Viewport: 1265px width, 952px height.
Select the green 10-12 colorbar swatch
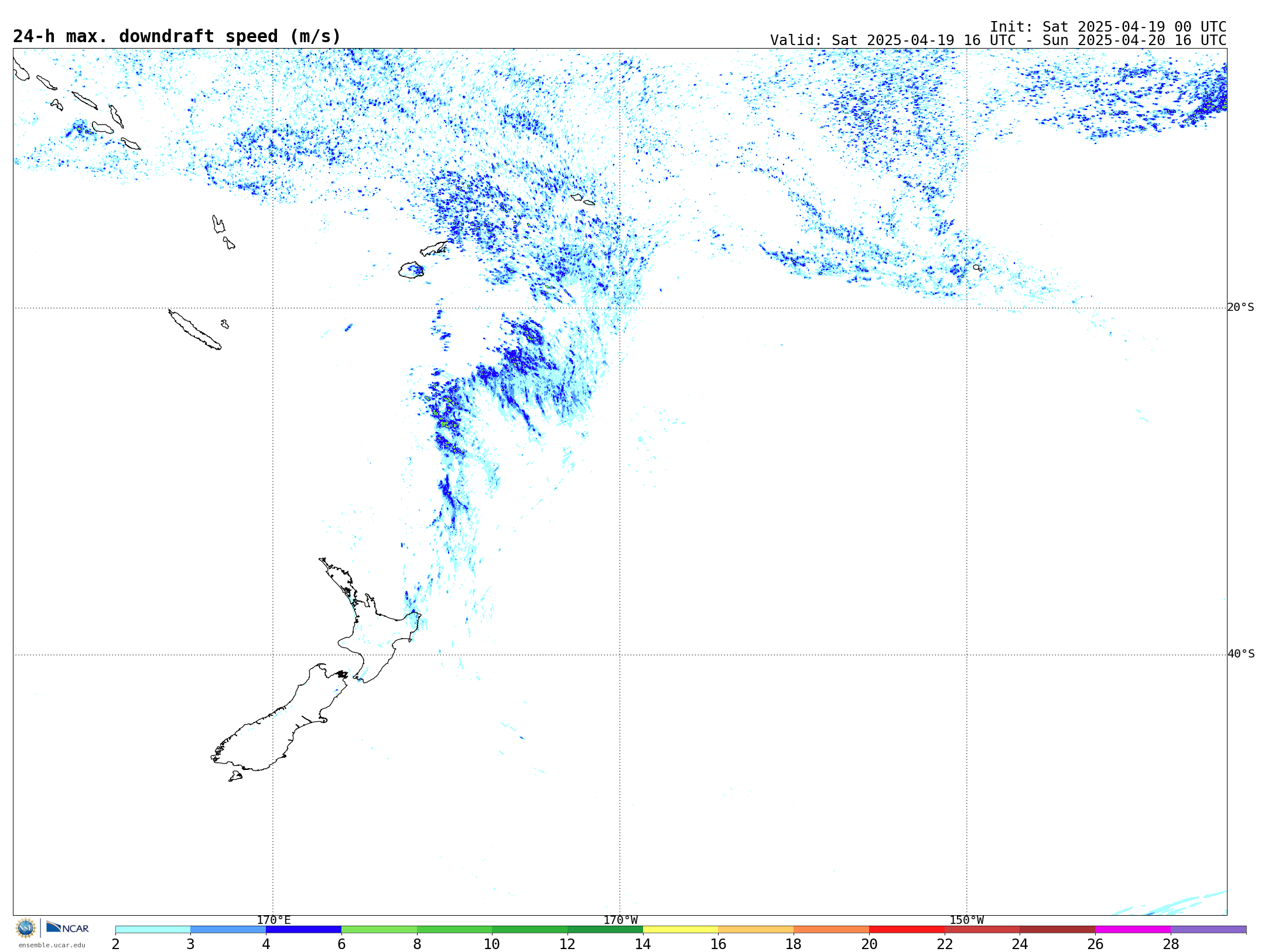[530, 930]
